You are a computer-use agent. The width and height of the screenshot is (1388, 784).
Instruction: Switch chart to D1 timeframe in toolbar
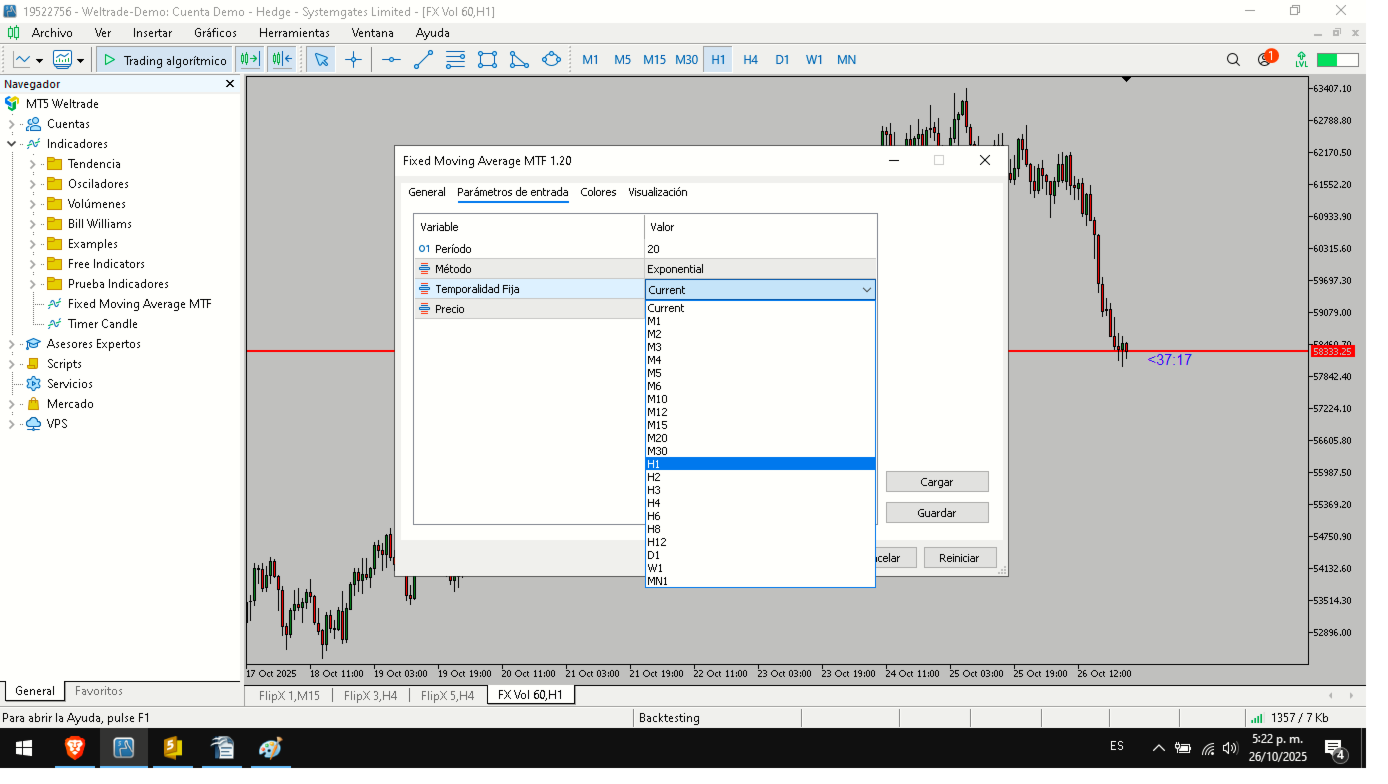pyautogui.click(x=782, y=60)
